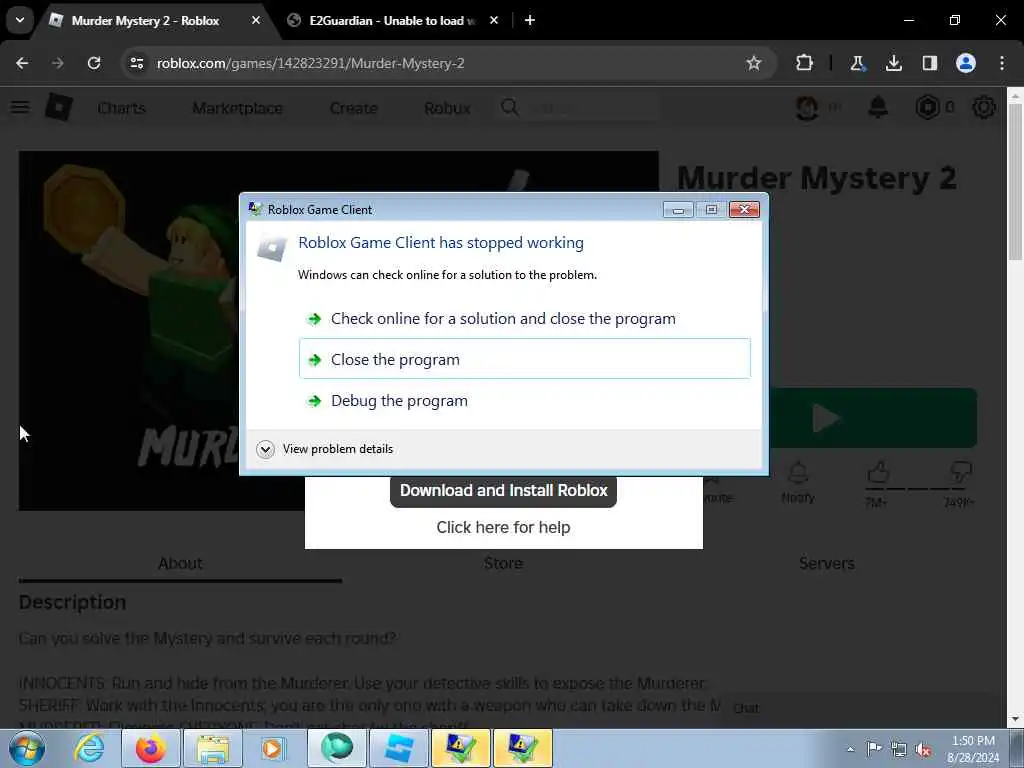Screen dimensions: 1024x768
Task: Select the About tab
Action: 180,564
